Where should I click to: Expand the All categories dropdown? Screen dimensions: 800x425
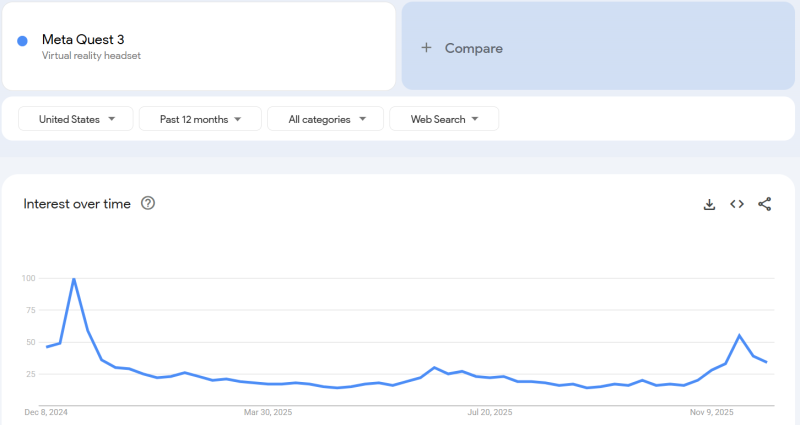[326, 119]
